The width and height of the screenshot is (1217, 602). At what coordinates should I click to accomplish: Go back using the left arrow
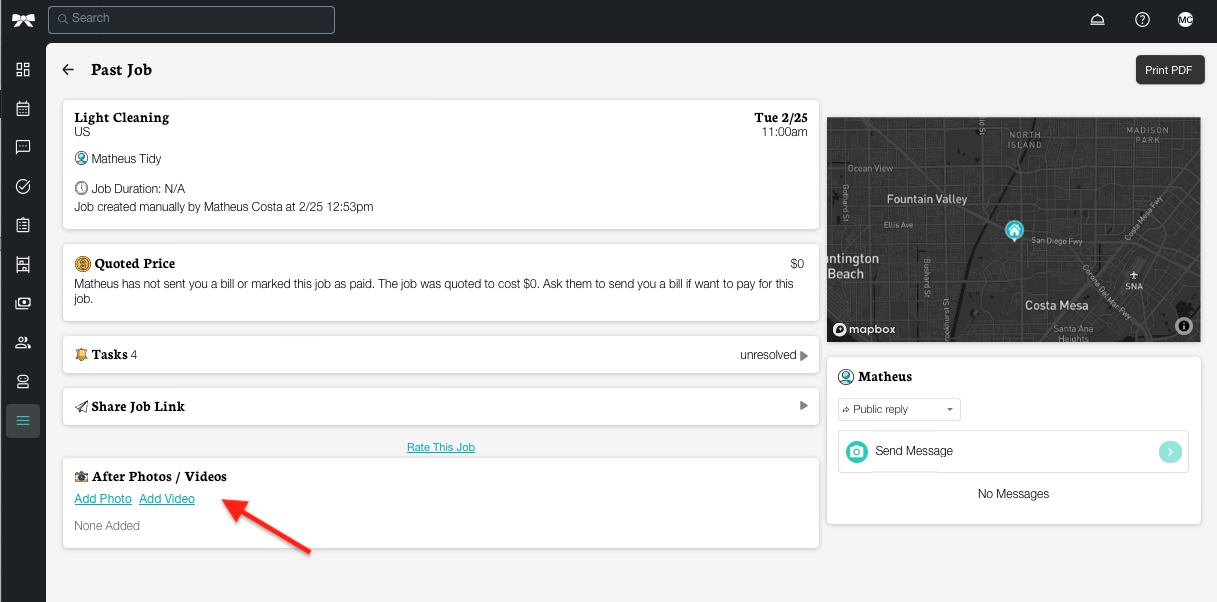click(68, 70)
